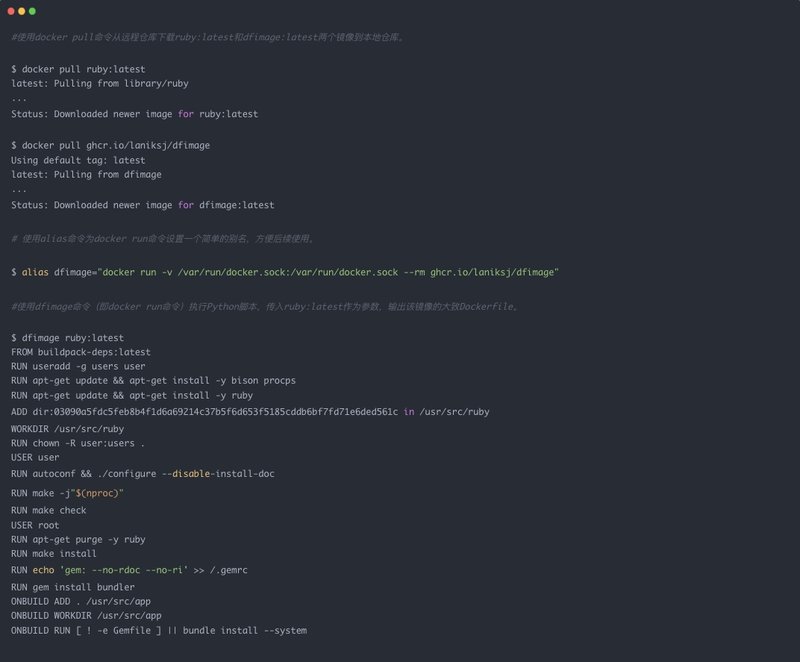Viewport: 800px width, 662px height.
Task: Click the ONBUILD RUN bundle install line
Action: click(159, 631)
